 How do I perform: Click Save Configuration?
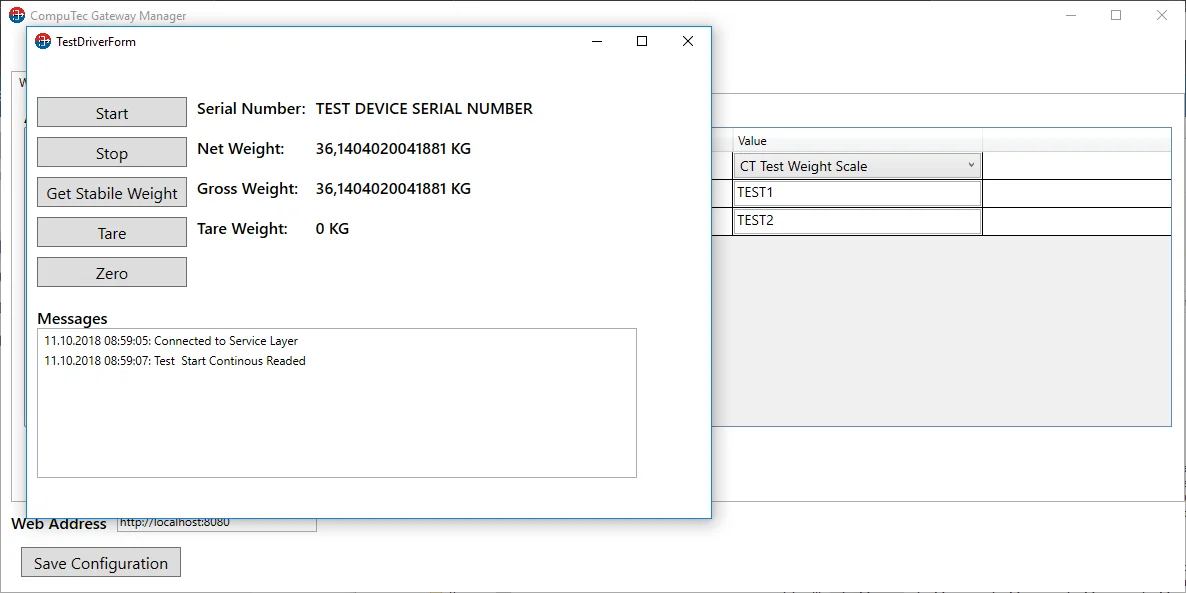coord(101,563)
